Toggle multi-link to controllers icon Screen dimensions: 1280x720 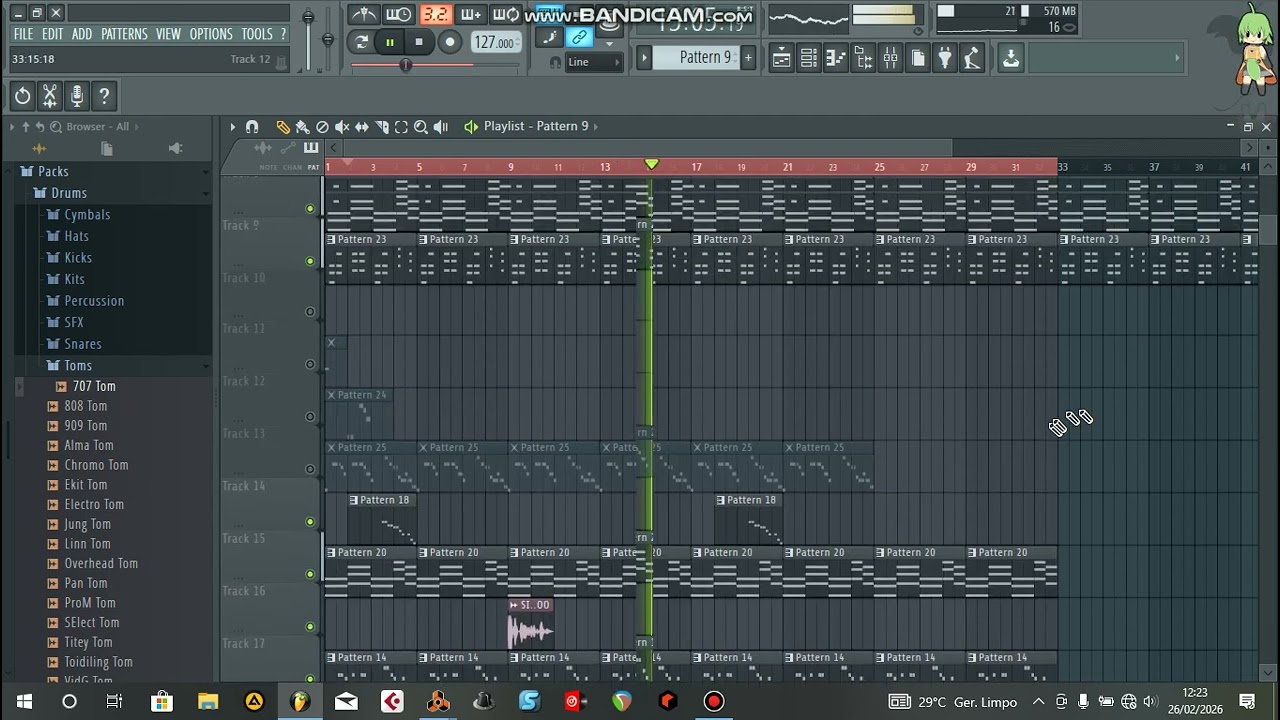pos(579,38)
